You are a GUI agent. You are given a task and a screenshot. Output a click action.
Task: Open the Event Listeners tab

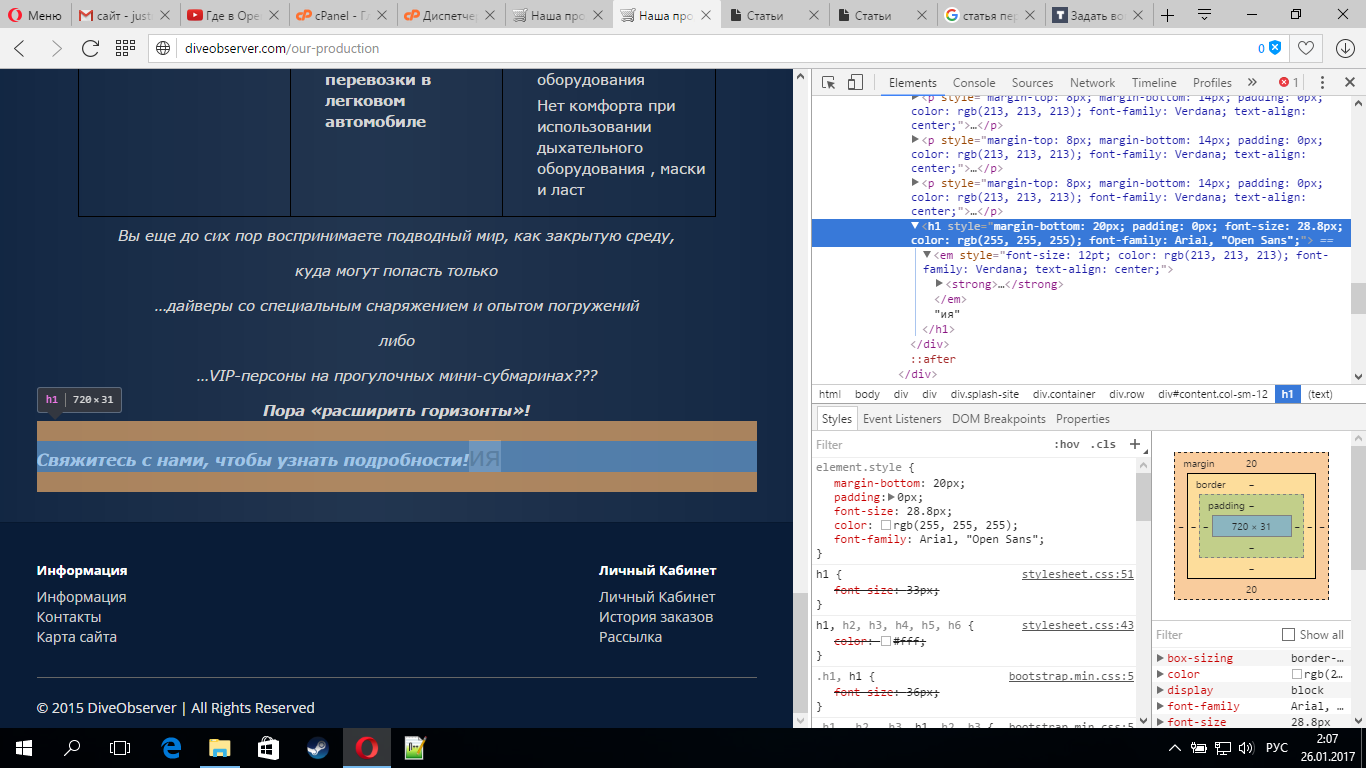point(902,419)
